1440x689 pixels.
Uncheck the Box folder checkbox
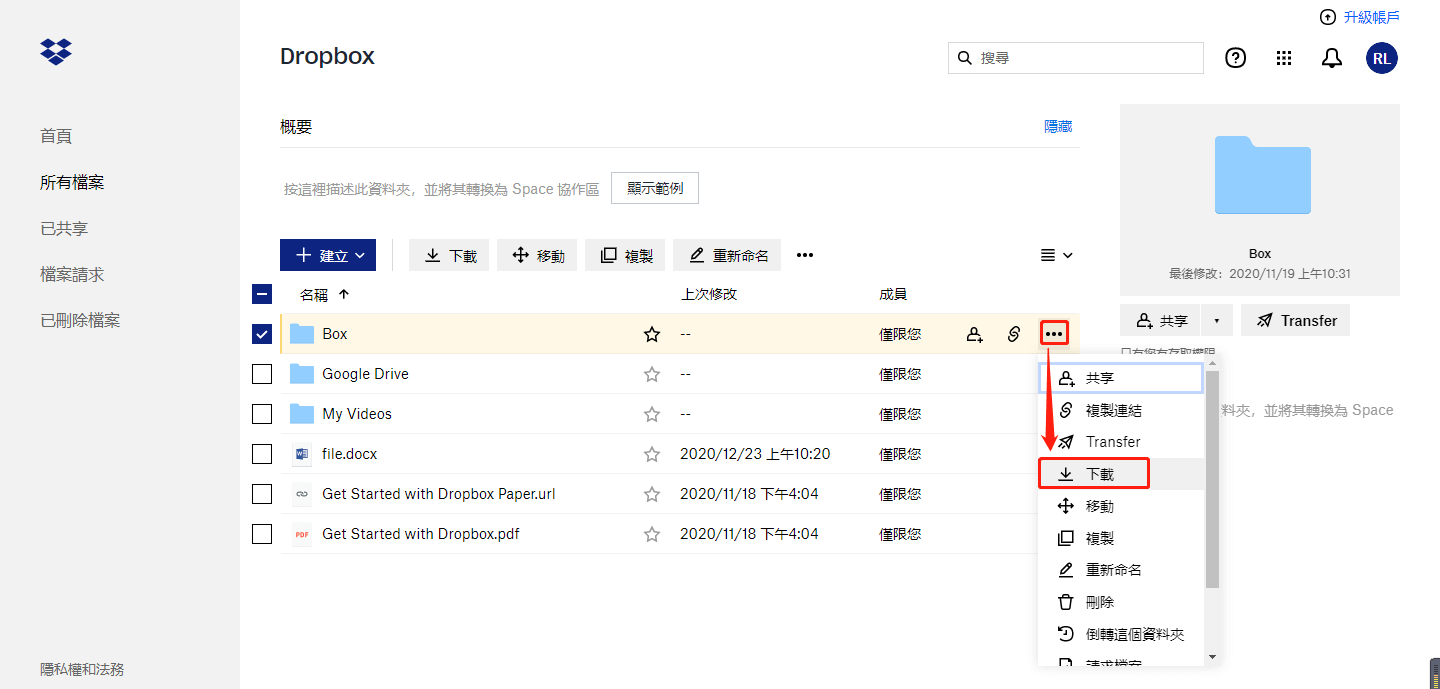click(262, 334)
